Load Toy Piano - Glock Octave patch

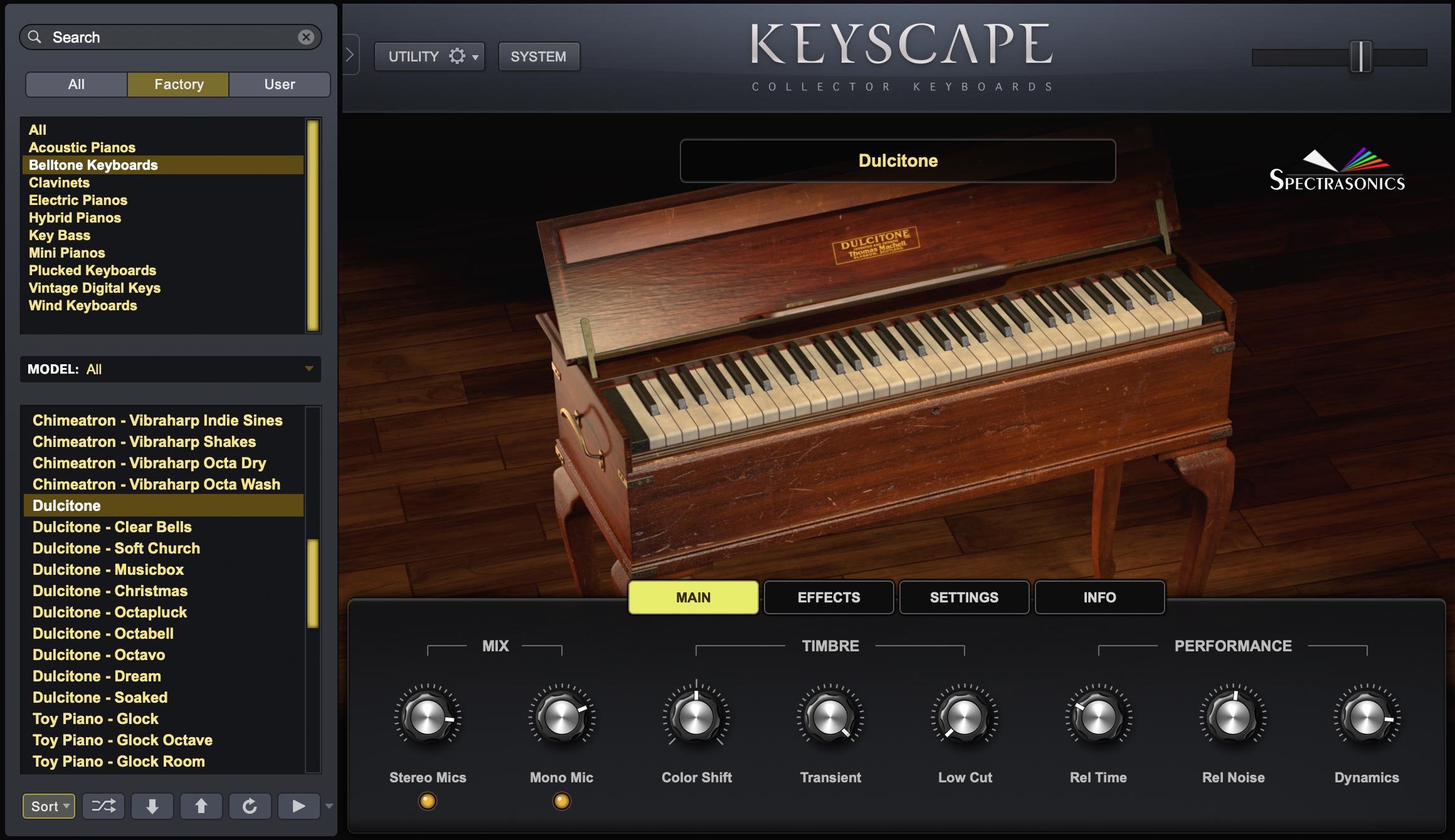click(x=164, y=740)
